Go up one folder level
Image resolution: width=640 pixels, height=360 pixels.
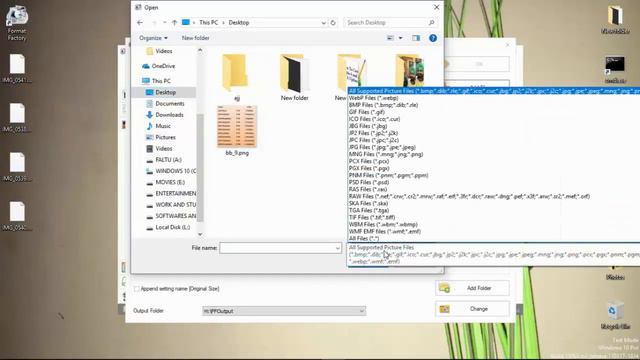pos(174,23)
